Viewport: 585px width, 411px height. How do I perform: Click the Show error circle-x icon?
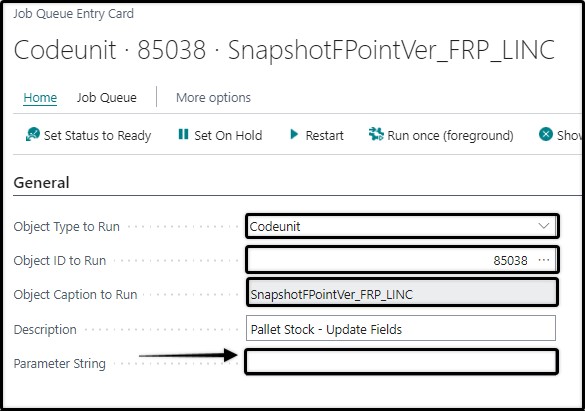coord(545,134)
